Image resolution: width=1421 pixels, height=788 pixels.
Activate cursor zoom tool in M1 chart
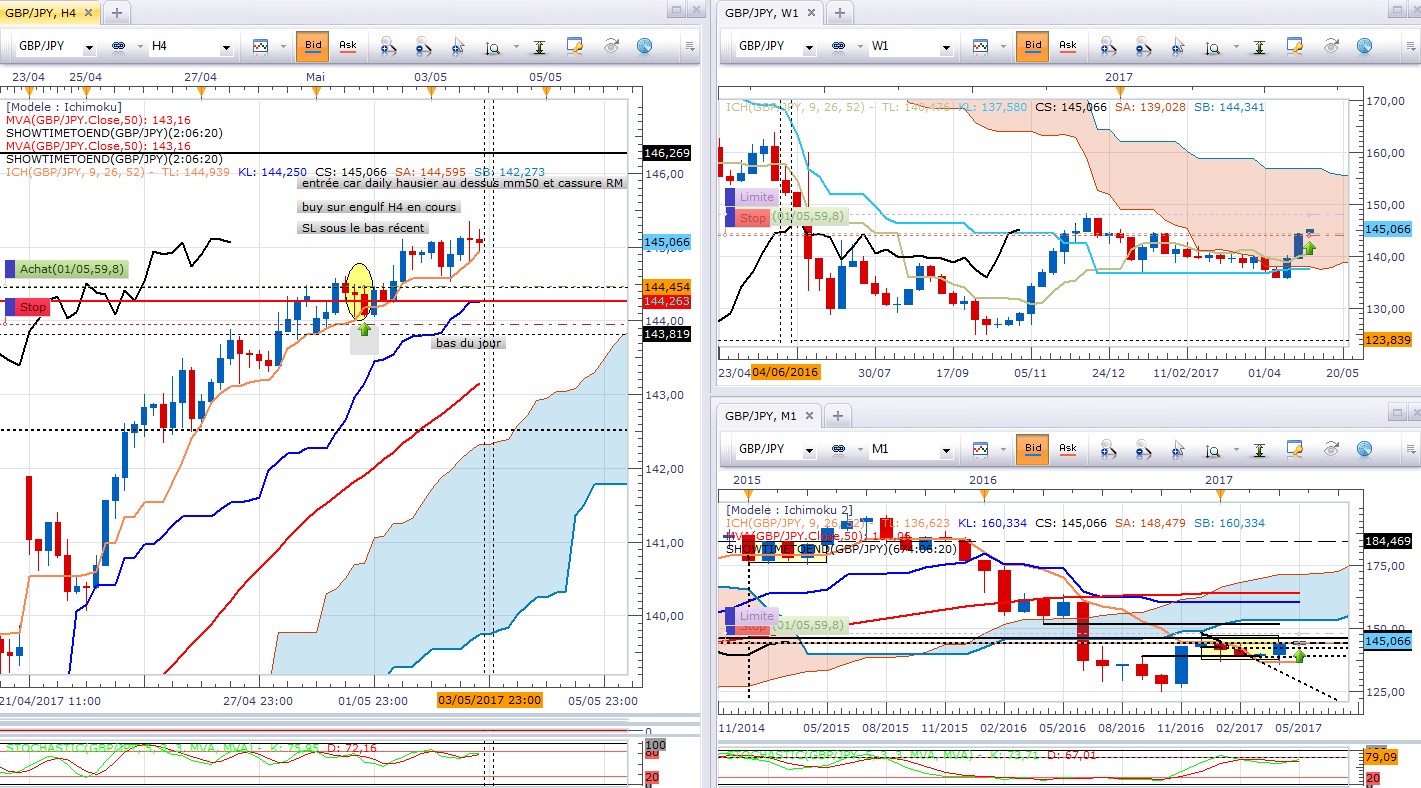tap(1178, 450)
